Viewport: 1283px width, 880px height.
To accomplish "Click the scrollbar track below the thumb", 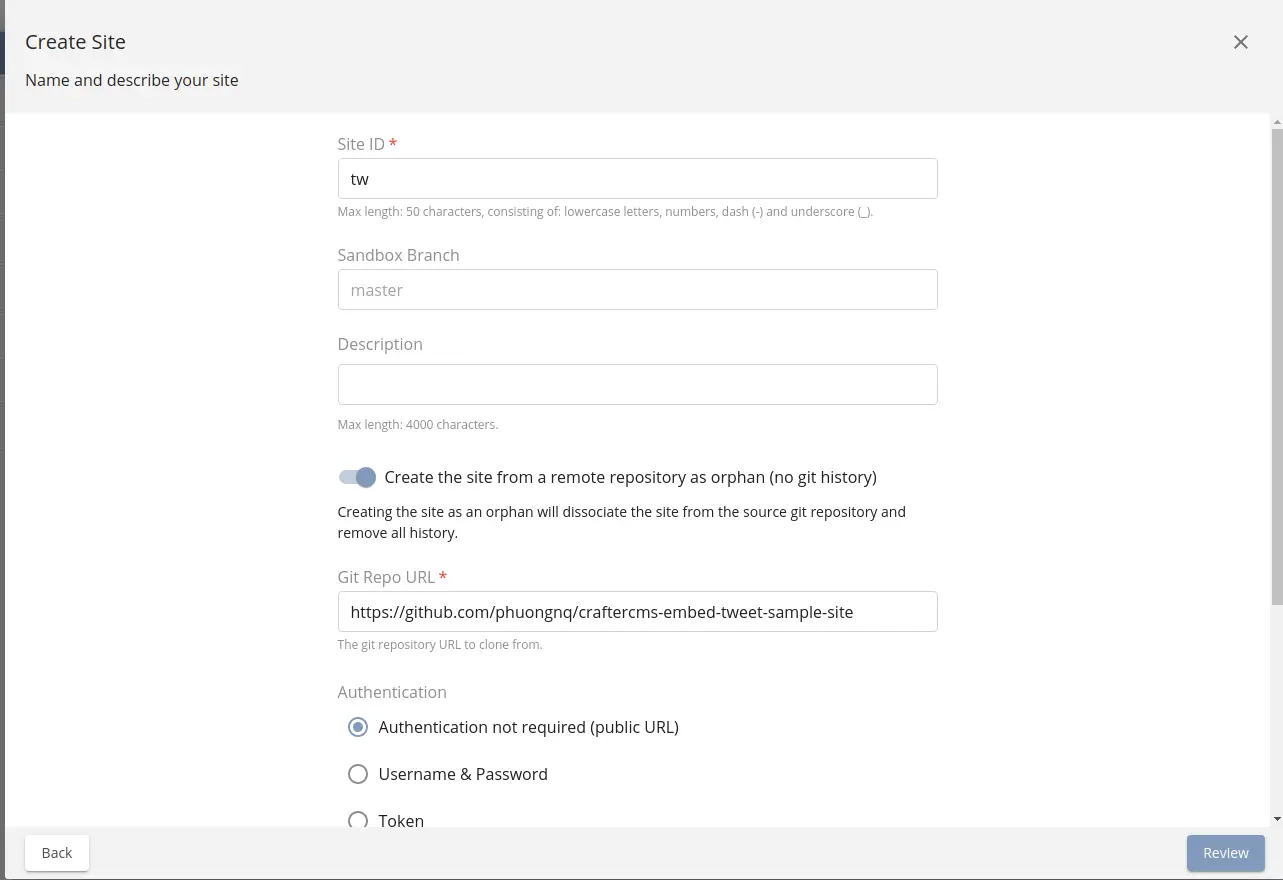I will pos(1276,710).
